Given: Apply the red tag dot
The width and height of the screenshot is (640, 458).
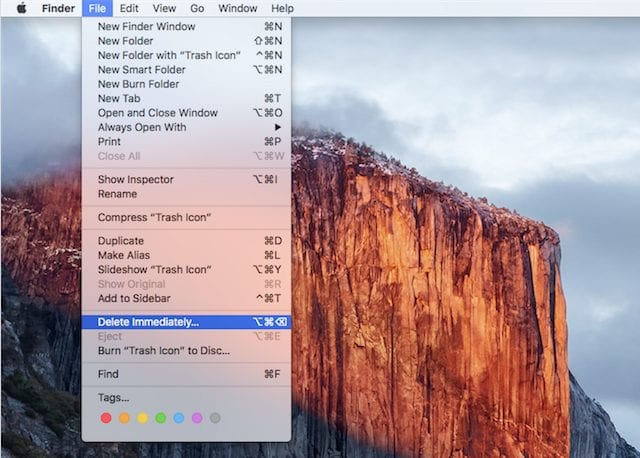Looking at the screenshot, I should [x=106, y=418].
